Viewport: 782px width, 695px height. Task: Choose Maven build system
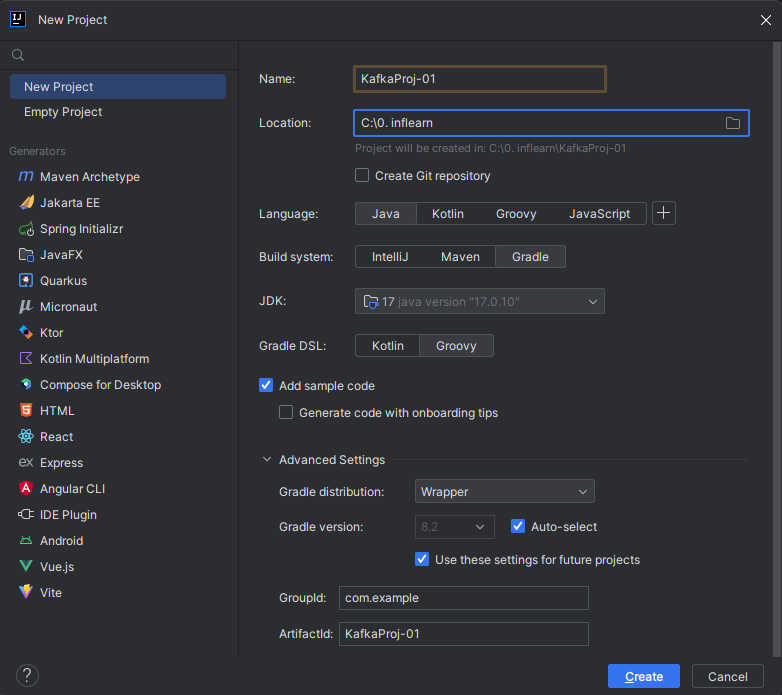460,257
